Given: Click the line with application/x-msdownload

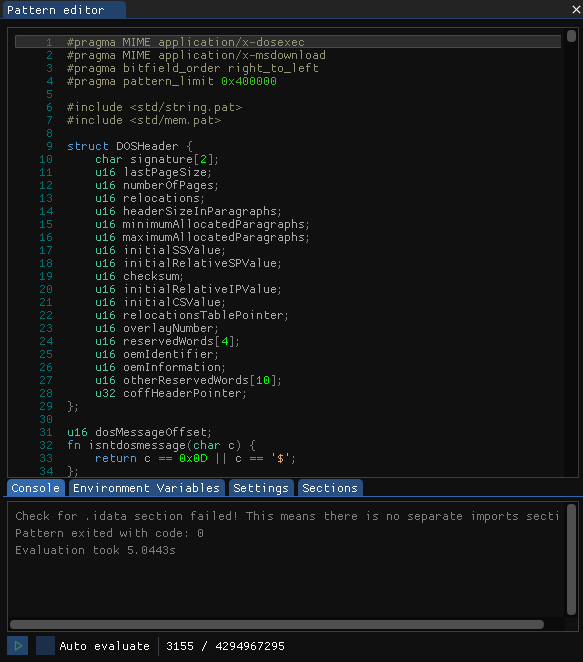Looking at the screenshot, I should [x=196, y=55].
